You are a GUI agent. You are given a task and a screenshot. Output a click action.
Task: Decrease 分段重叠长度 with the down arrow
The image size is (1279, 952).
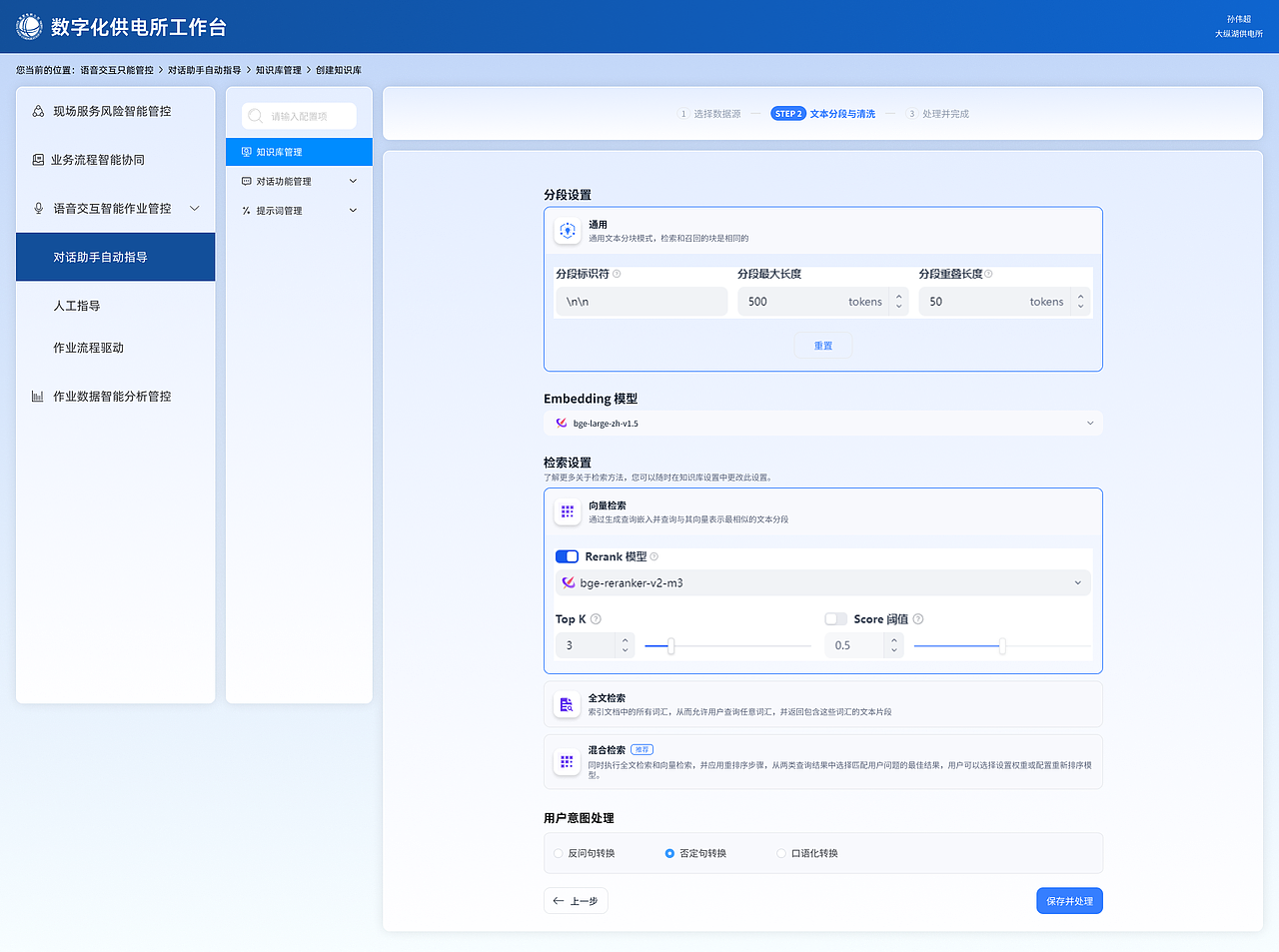click(x=1080, y=308)
